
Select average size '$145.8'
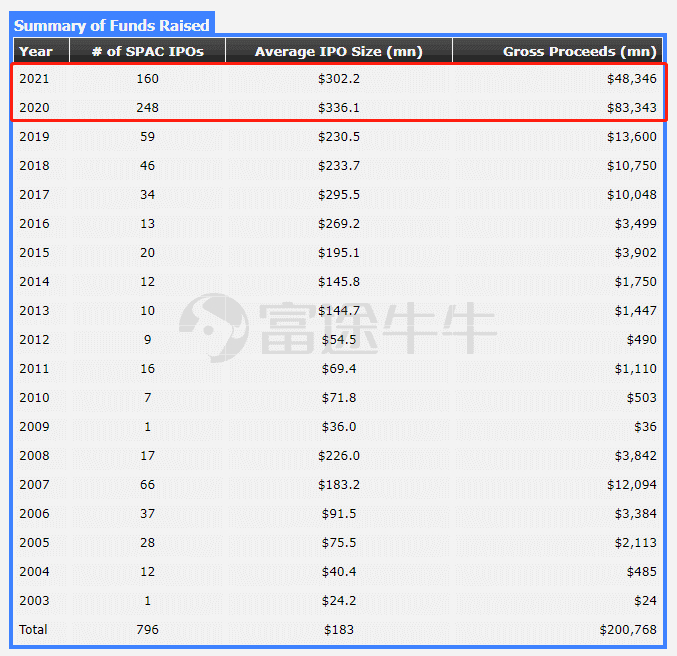[339, 282]
